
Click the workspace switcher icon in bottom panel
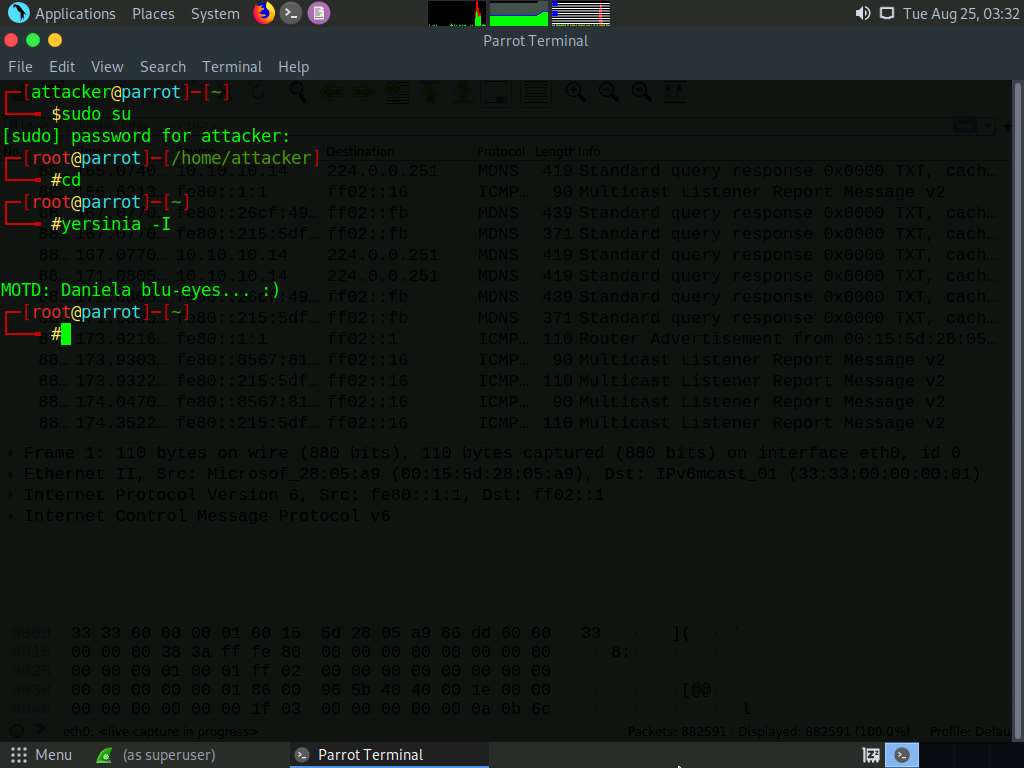(x=871, y=756)
